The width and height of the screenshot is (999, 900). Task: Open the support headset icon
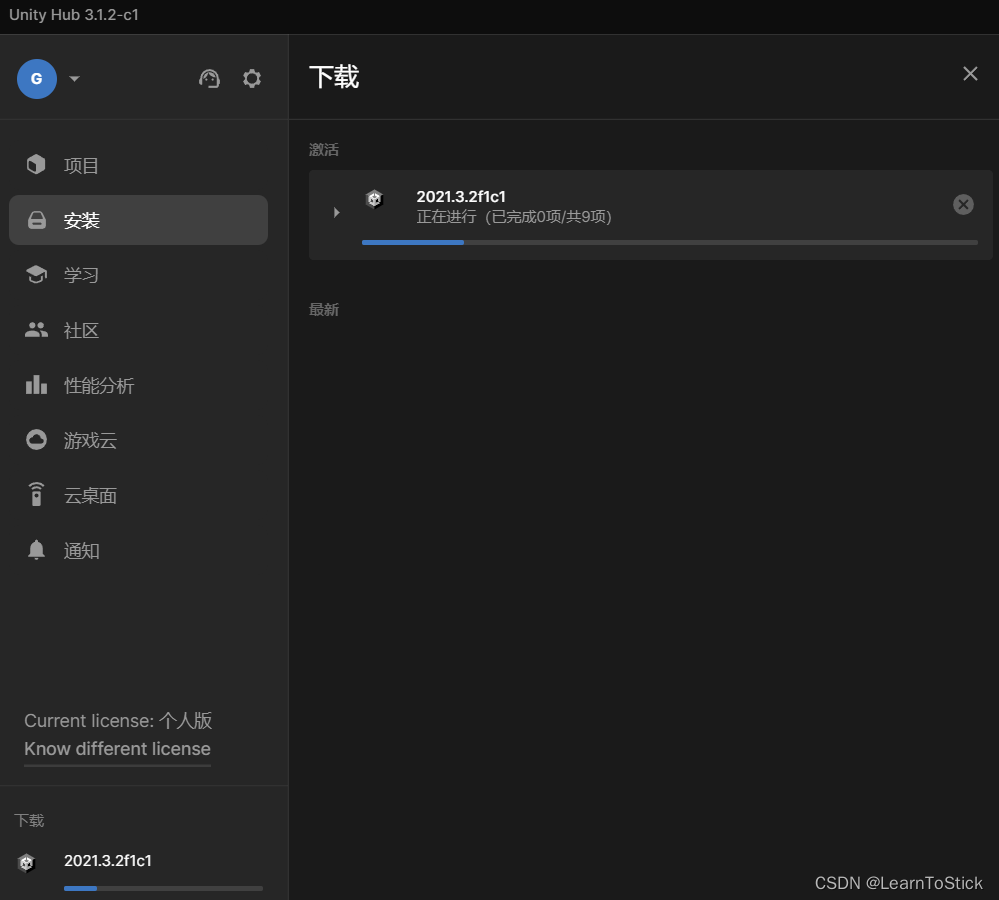coord(209,78)
